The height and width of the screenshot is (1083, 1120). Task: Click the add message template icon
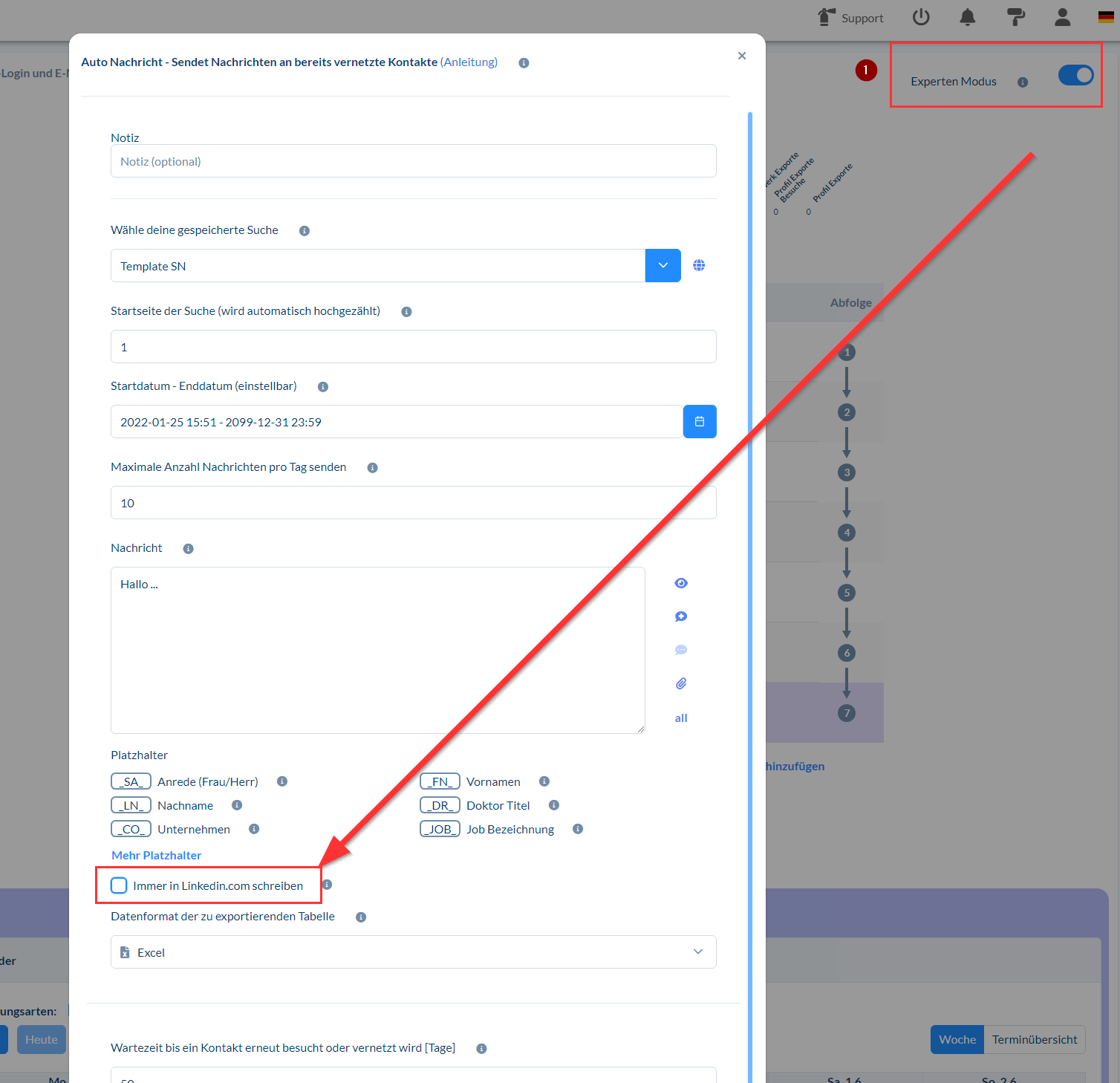point(681,617)
